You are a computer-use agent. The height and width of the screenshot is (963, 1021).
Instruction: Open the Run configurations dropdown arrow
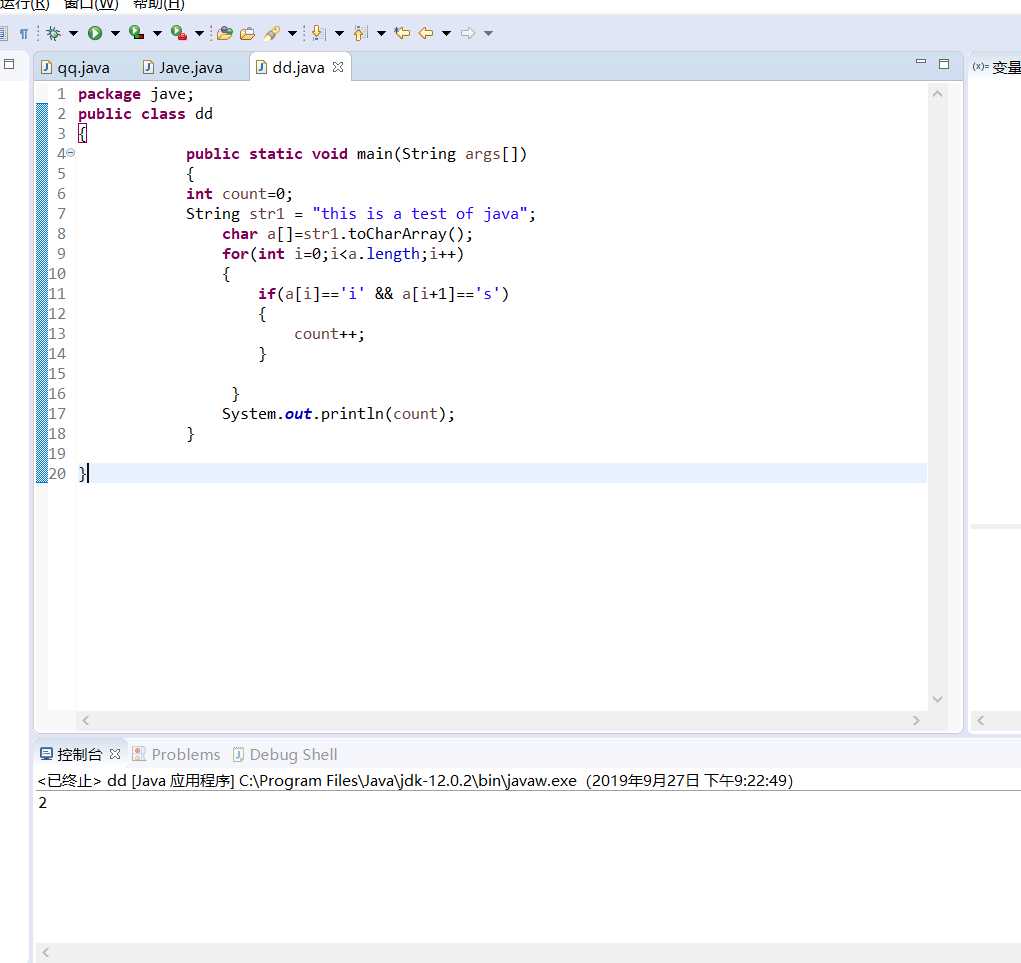pos(115,33)
